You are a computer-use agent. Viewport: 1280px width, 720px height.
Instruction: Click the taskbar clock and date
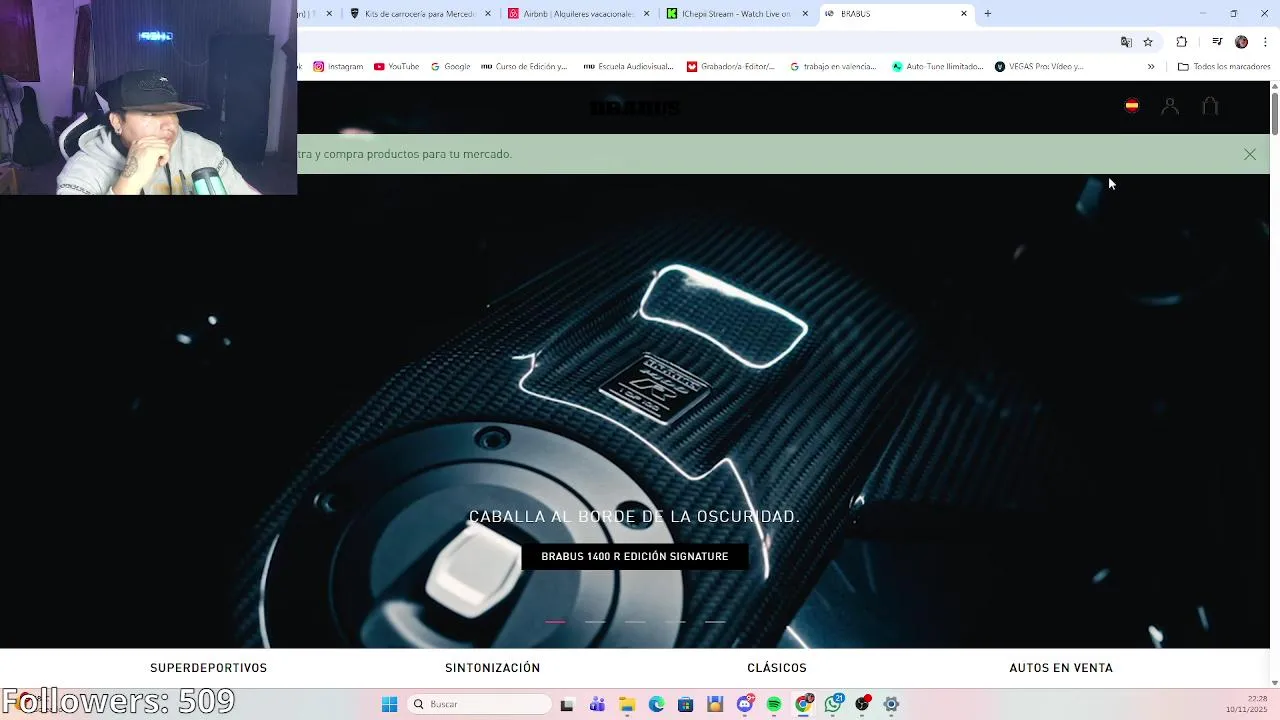click(1248, 704)
